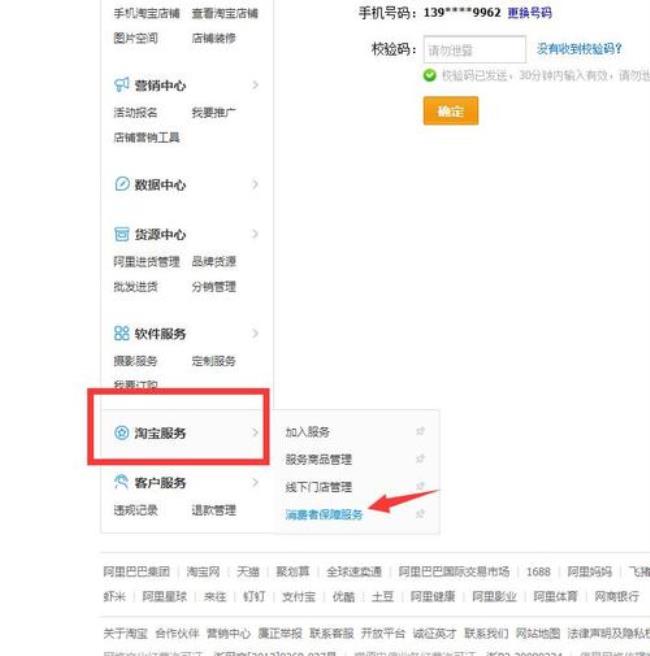Click the 货源中心 box icon
Screen dimensions: 650x656
122,234
